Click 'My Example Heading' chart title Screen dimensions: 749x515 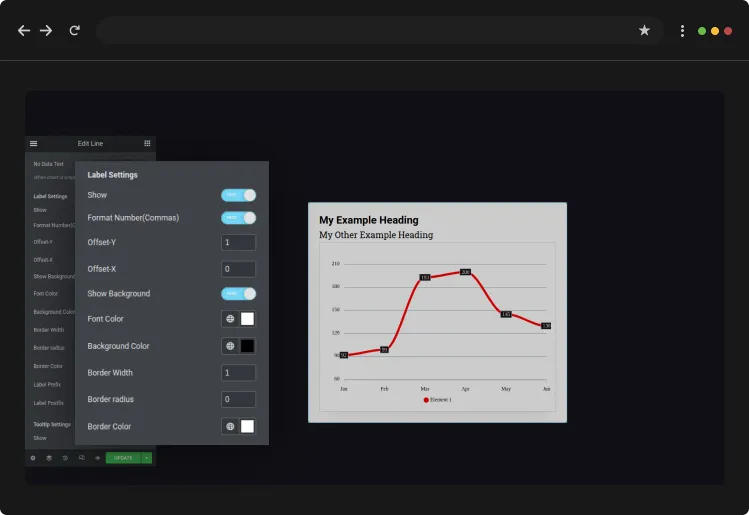(x=369, y=220)
